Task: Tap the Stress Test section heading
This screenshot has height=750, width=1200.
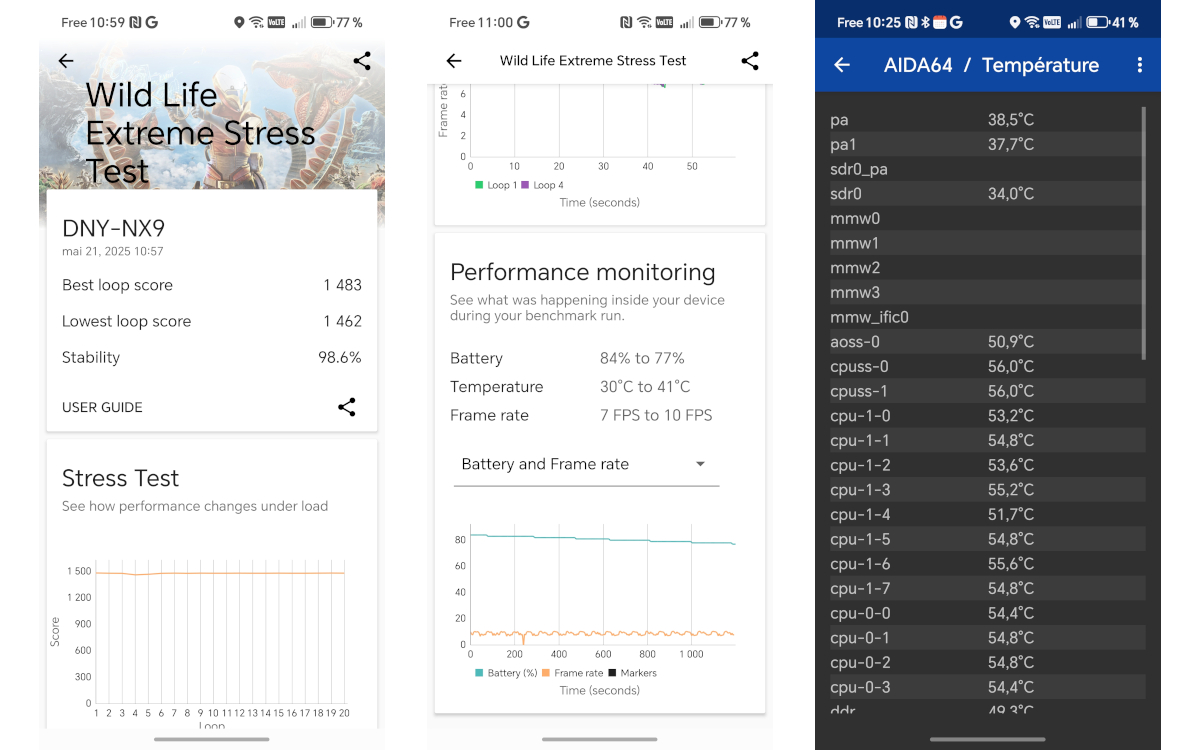Action: coord(120,478)
